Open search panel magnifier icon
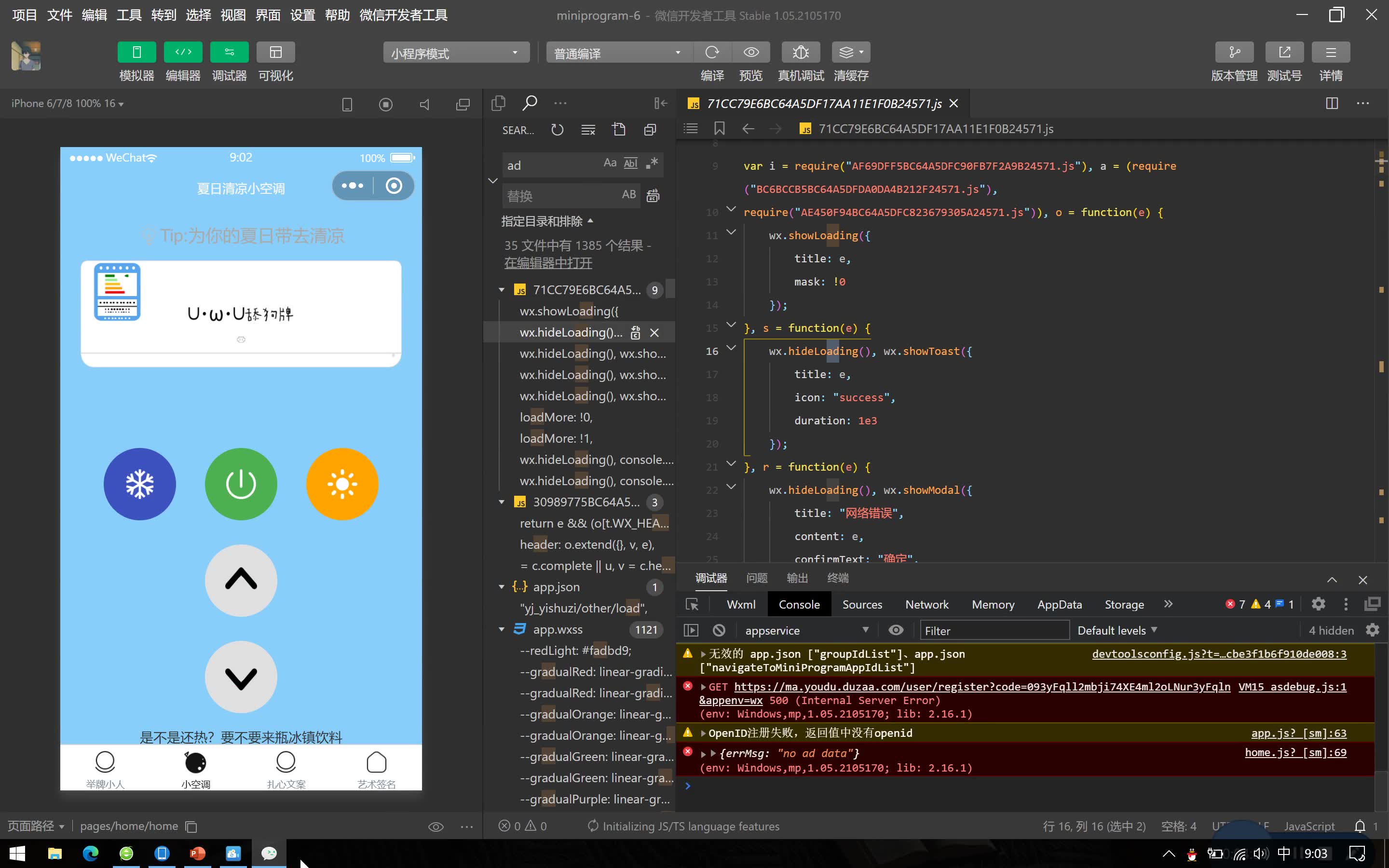 tap(529, 103)
